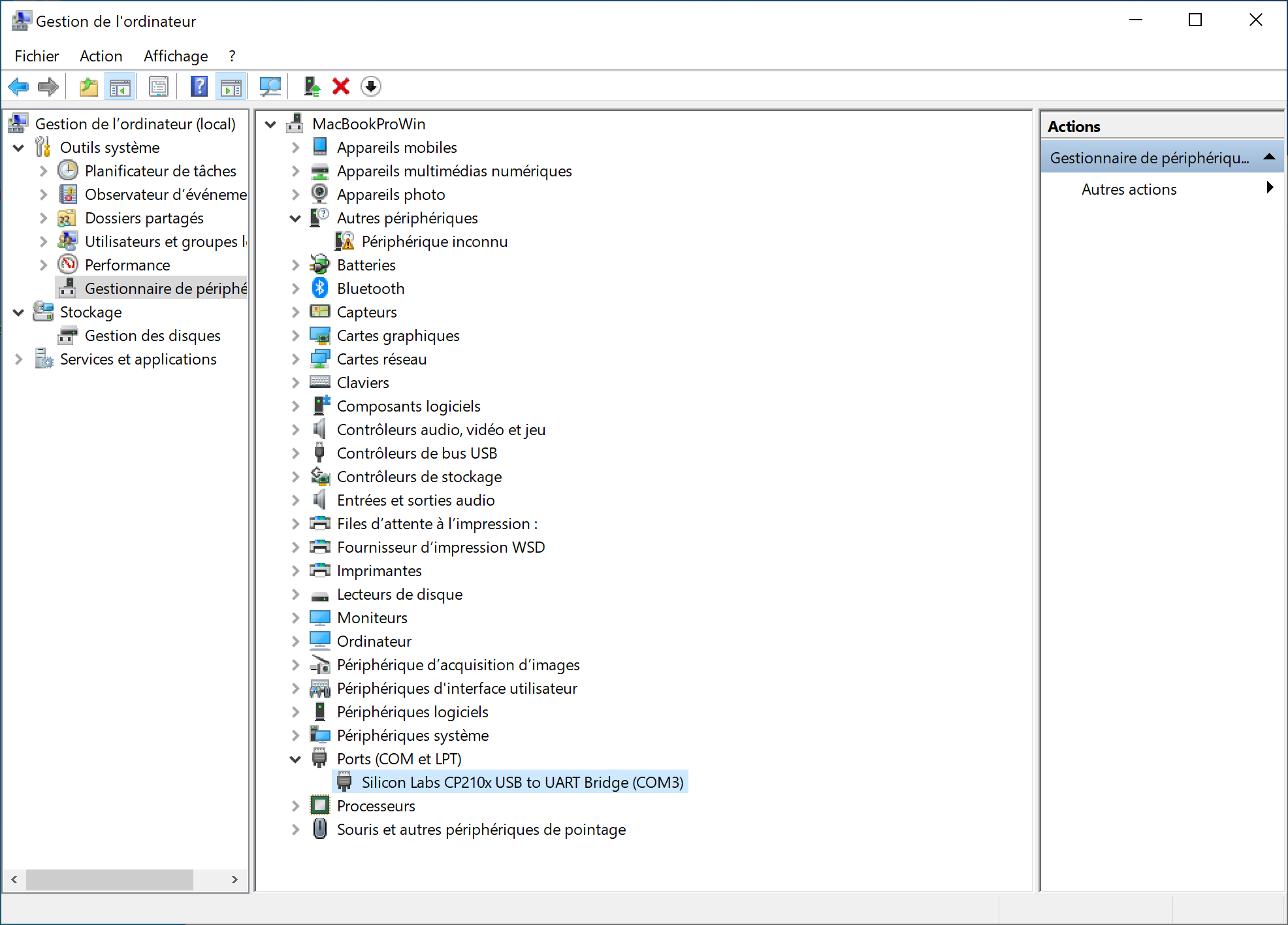Click left pane scrollbar right arrow
Screen dimensions: 1288x925
tap(234, 879)
